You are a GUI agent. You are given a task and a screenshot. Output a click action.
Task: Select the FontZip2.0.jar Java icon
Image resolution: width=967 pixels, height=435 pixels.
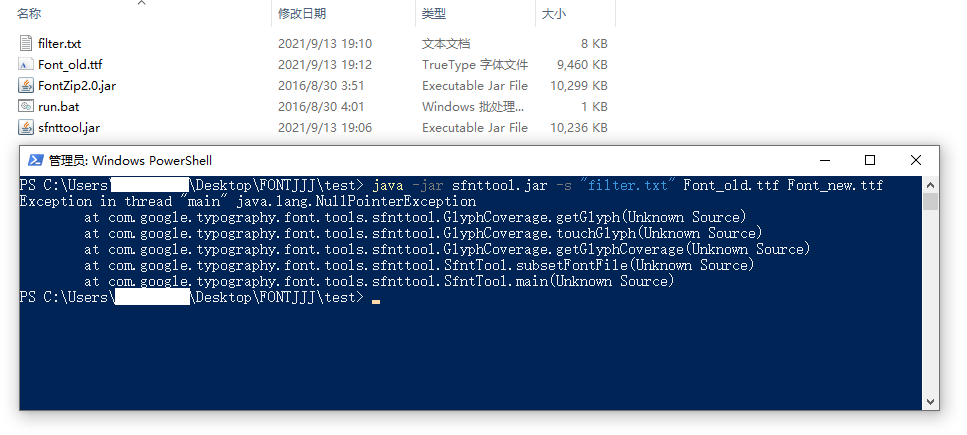[25, 85]
